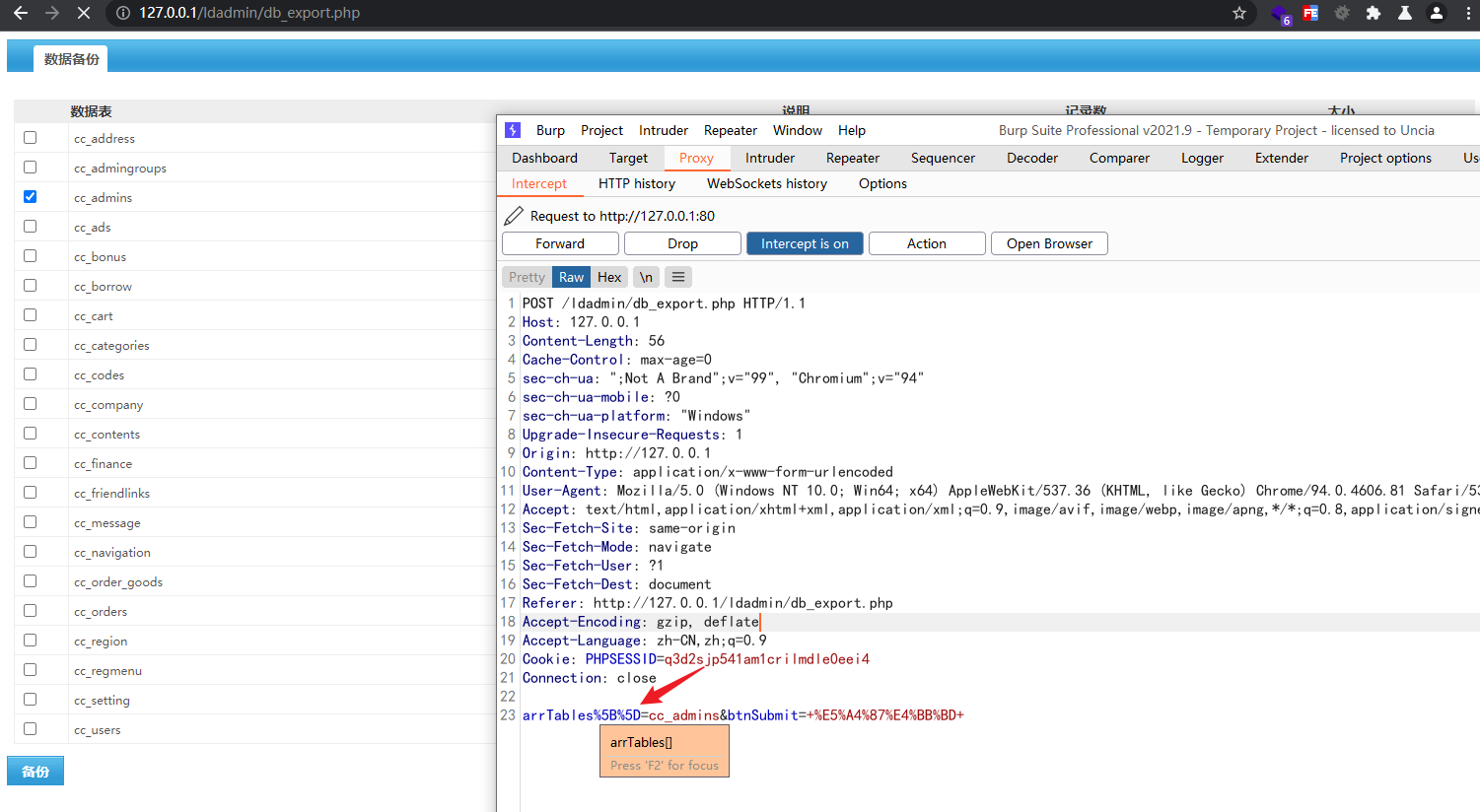This screenshot has width=1480, height=812.
Task: Drop the intercepted request
Action: pyautogui.click(x=682, y=243)
